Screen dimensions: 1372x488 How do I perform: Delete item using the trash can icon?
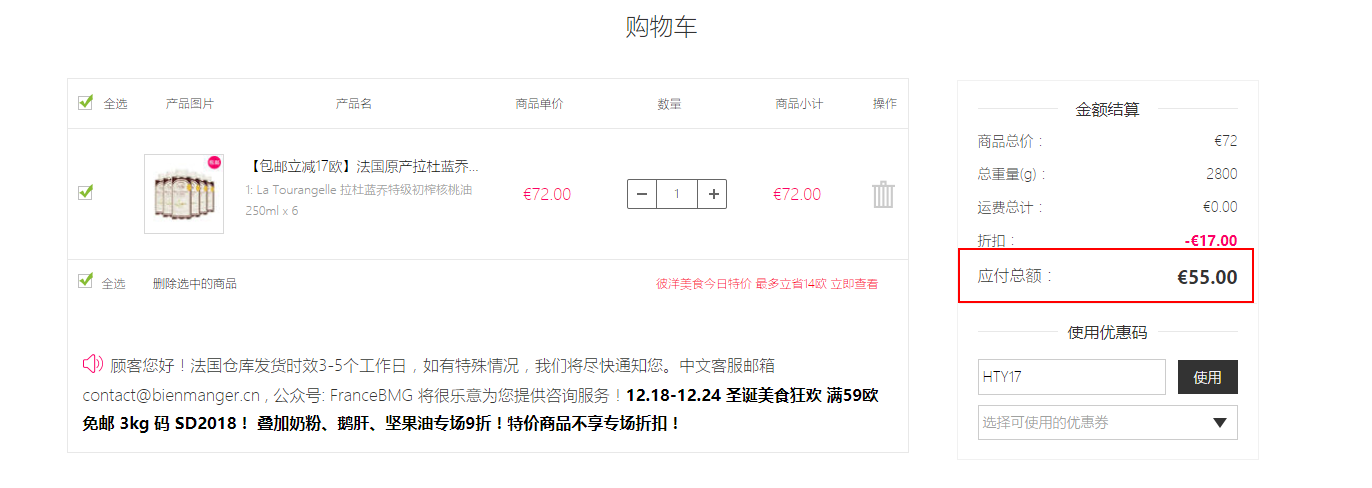point(883,194)
